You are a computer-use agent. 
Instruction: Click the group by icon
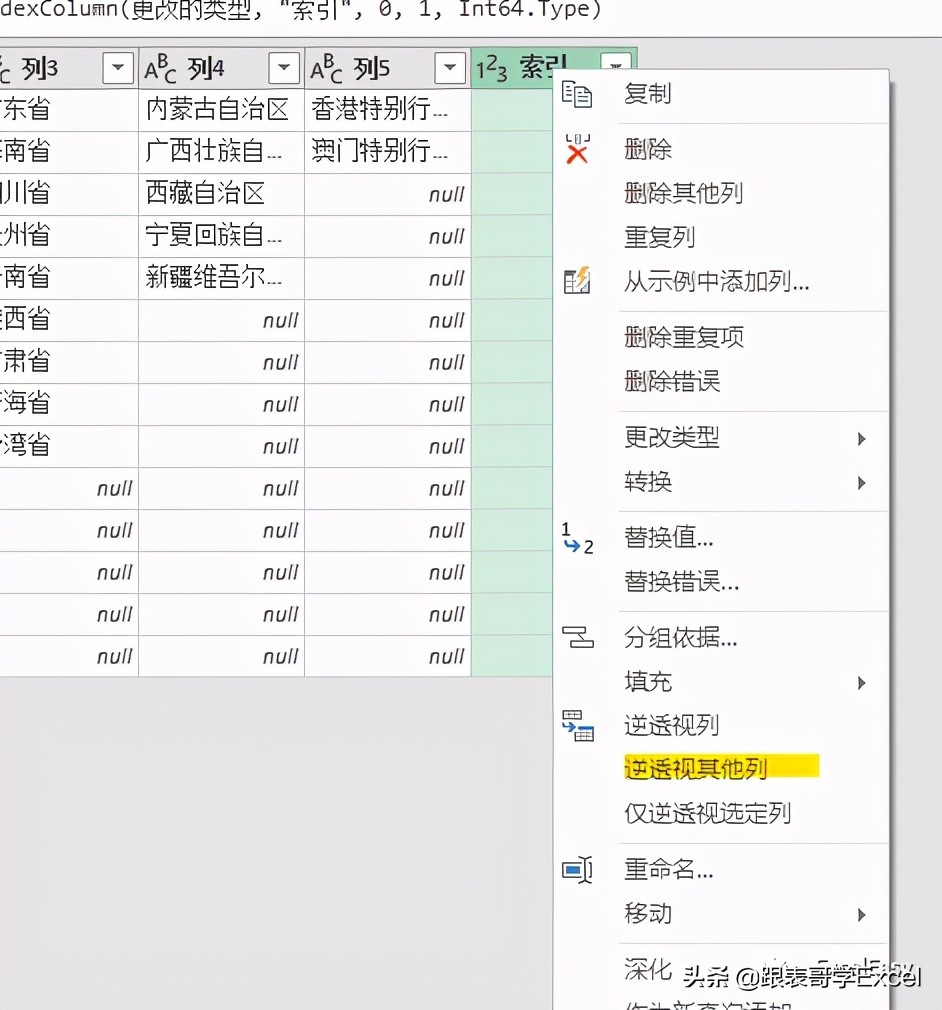click(x=577, y=637)
